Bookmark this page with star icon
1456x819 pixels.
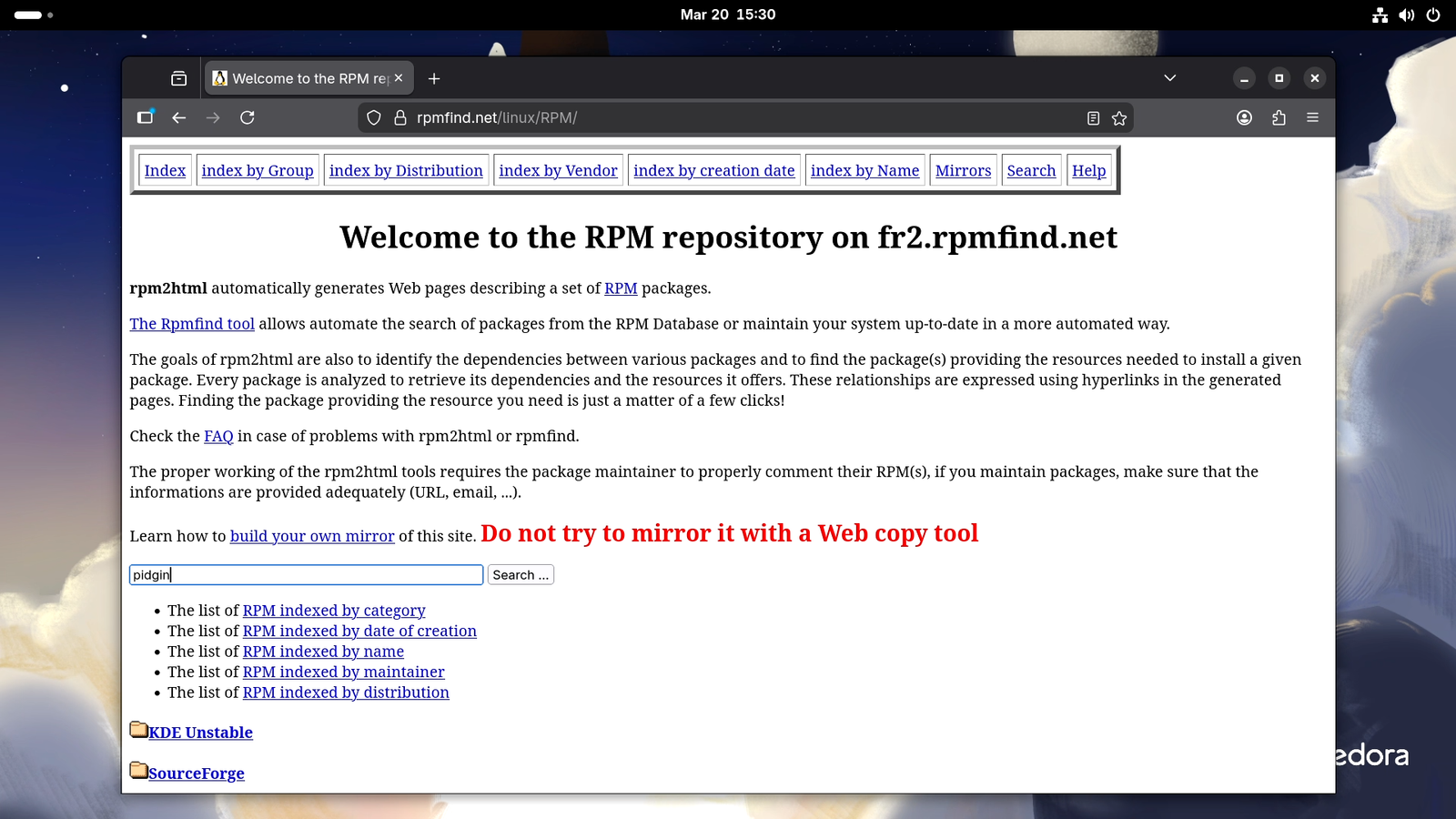[1119, 118]
